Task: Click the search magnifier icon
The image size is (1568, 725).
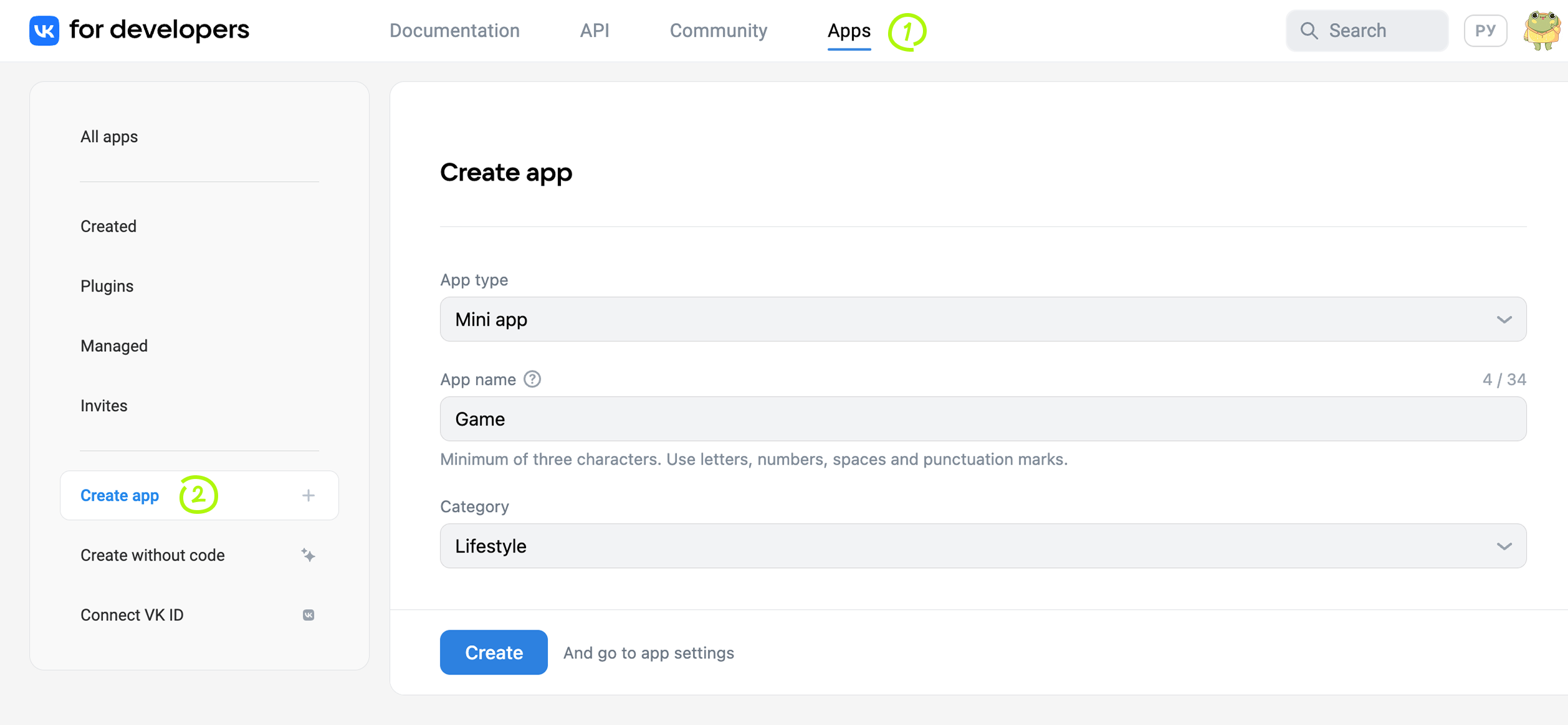Action: (1309, 31)
